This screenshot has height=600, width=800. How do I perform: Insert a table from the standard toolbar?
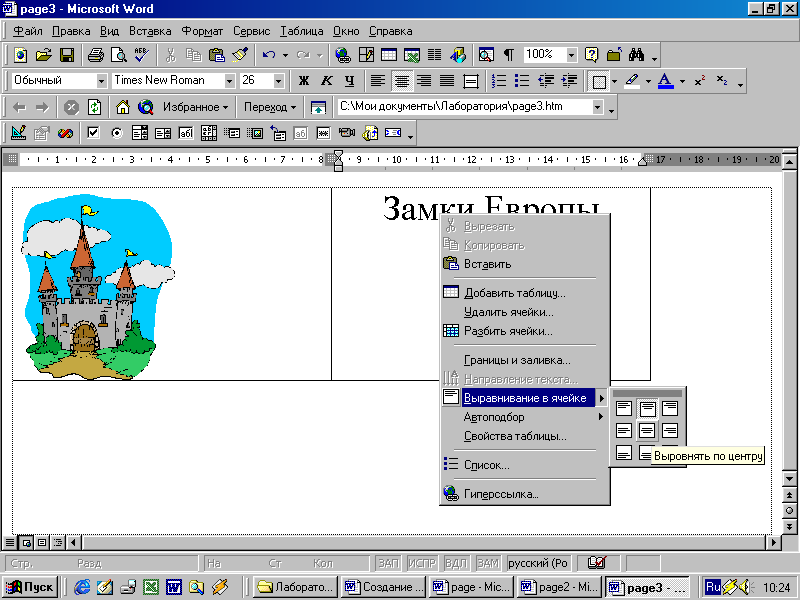(389, 55)
